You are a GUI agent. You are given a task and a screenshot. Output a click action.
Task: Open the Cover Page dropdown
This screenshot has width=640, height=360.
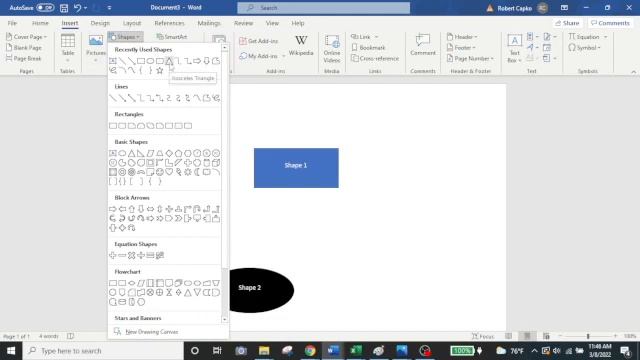(x=27, y=37)
